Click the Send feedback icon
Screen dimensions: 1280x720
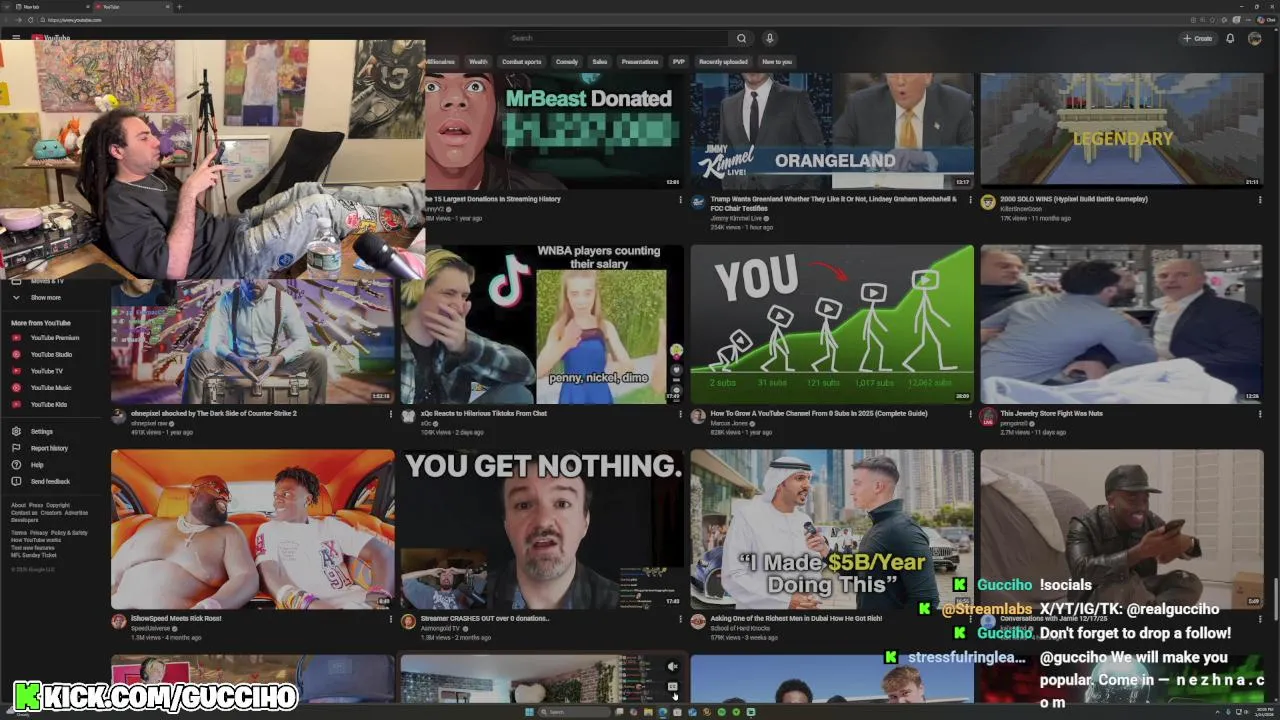coord(16,481)
